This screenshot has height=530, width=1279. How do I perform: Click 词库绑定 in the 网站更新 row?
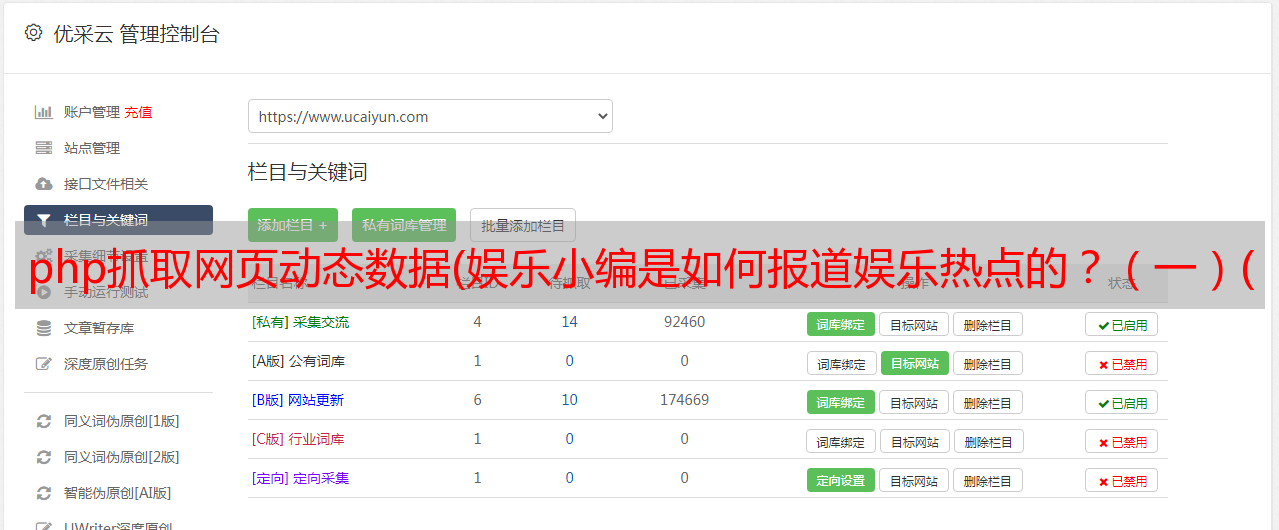click(841, 402)
